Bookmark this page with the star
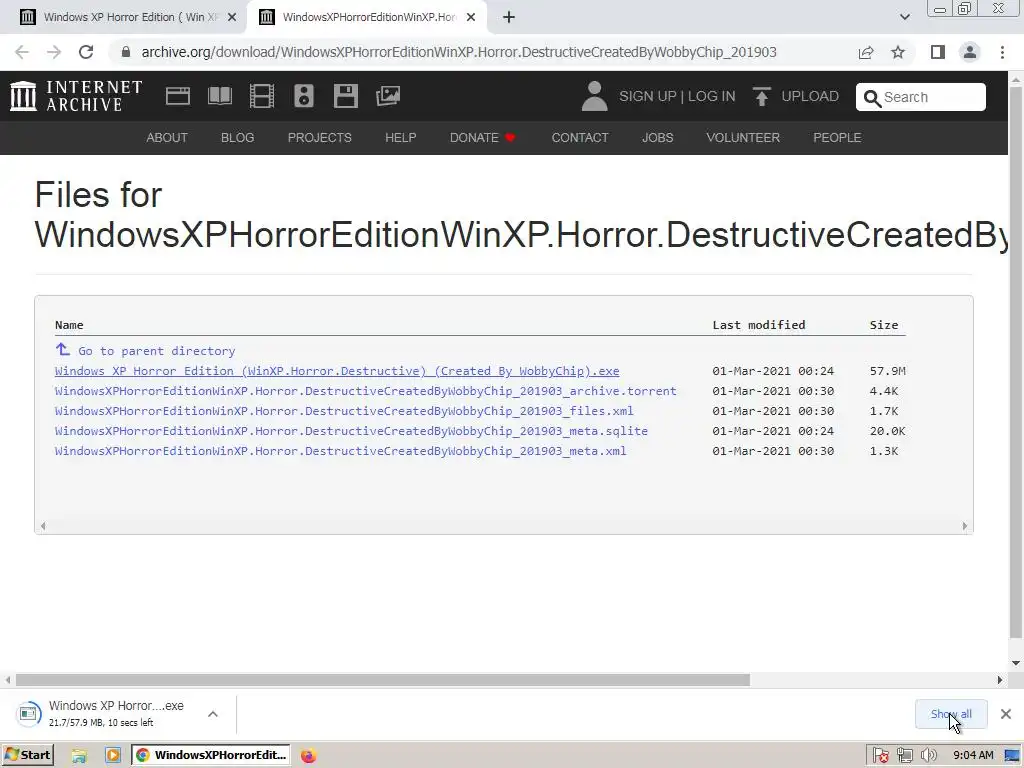Screen dimensions: 1024x768 (898, 52)
